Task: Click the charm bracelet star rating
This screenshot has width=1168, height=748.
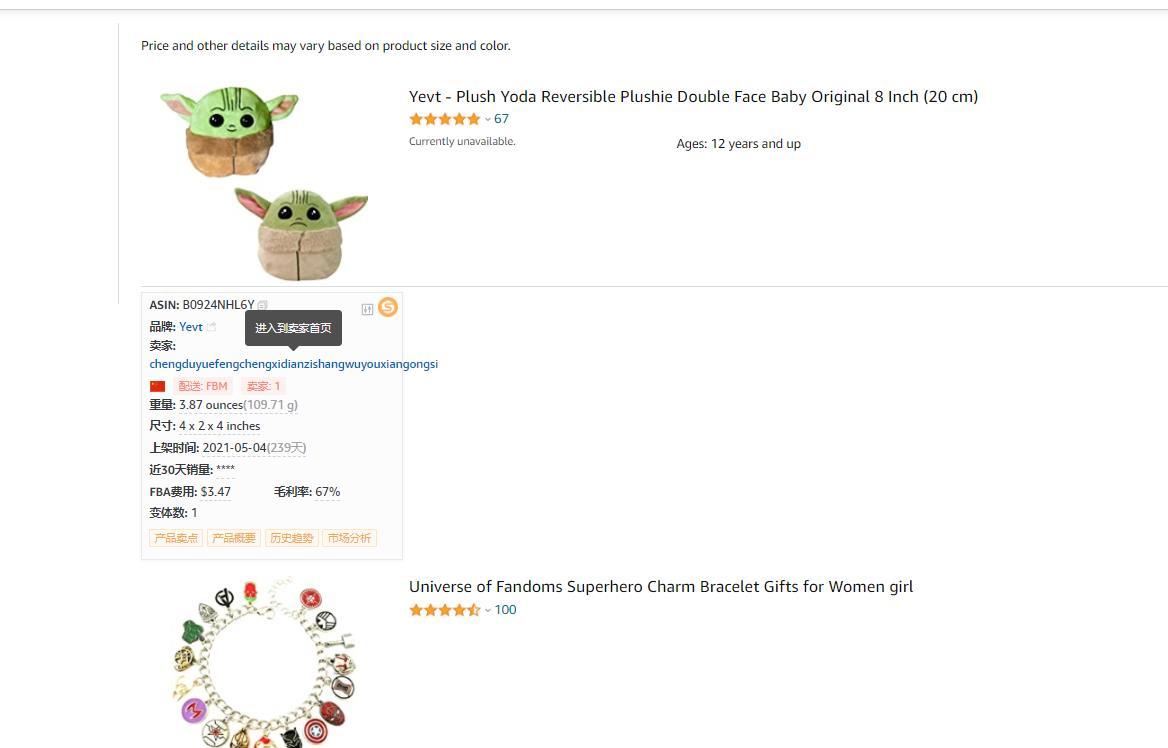Action: (x=444, y=610)
